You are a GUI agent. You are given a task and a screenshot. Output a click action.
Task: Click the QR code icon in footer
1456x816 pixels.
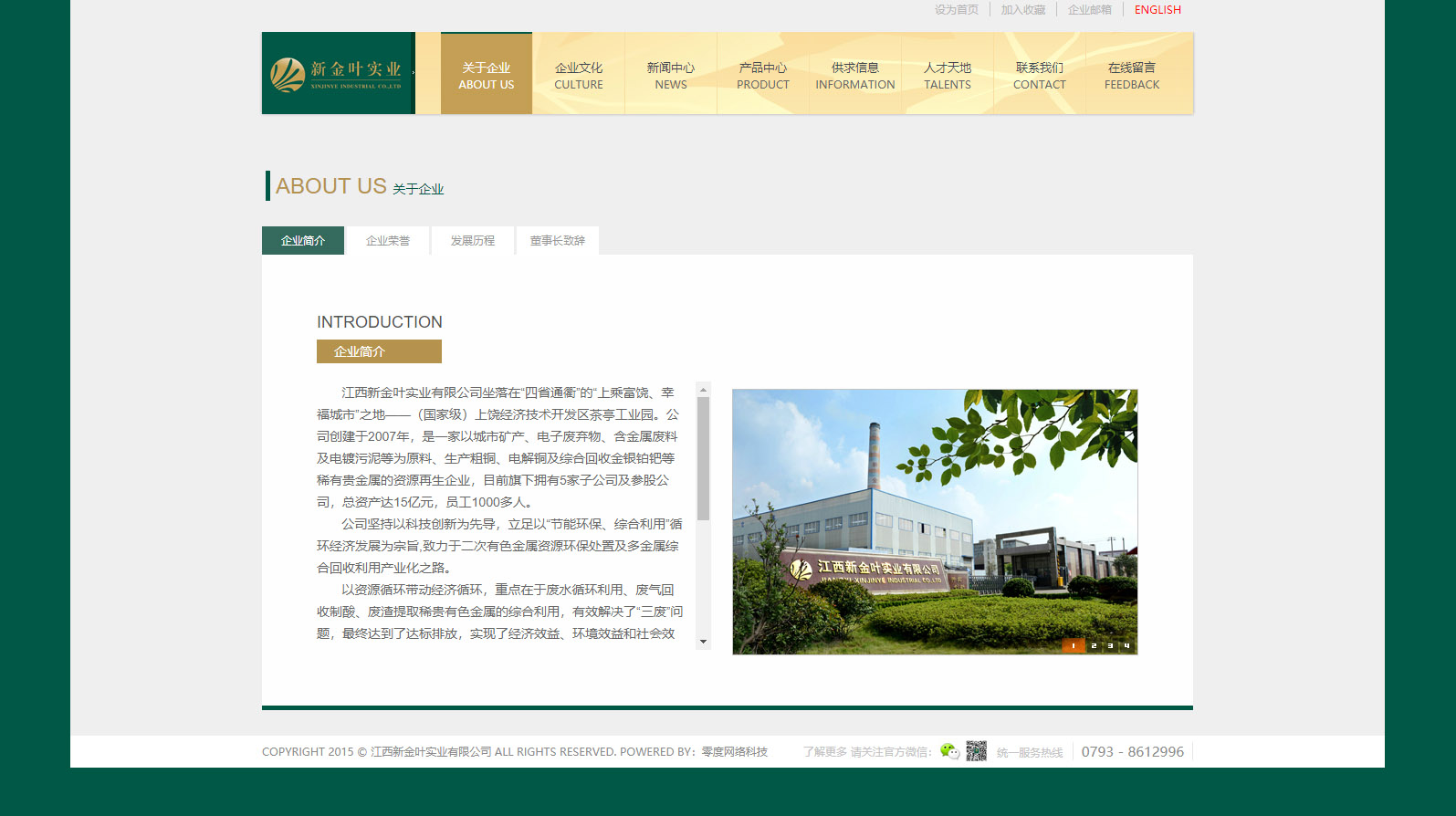point(976,751)
